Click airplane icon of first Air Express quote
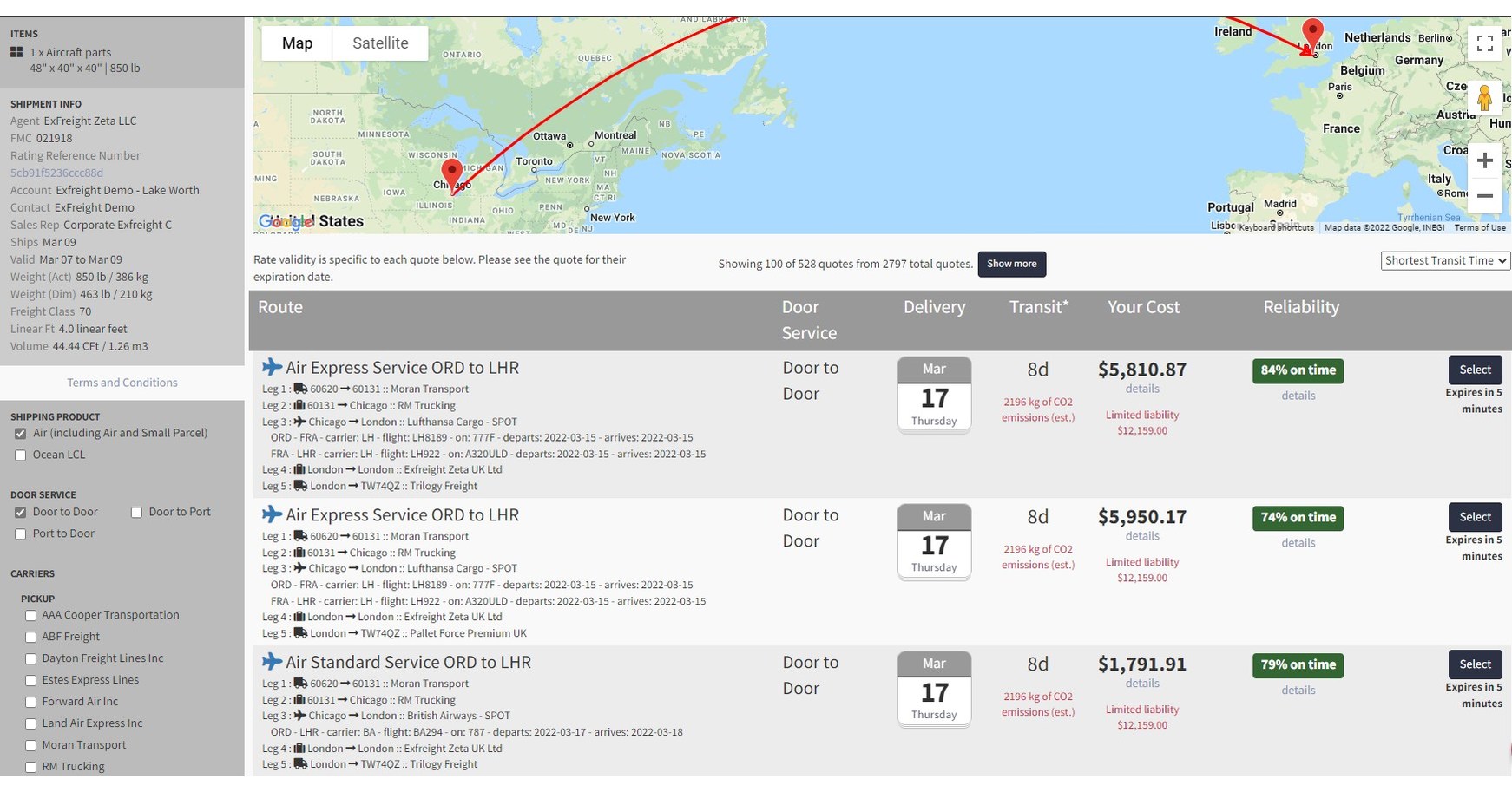 point(273,367)
